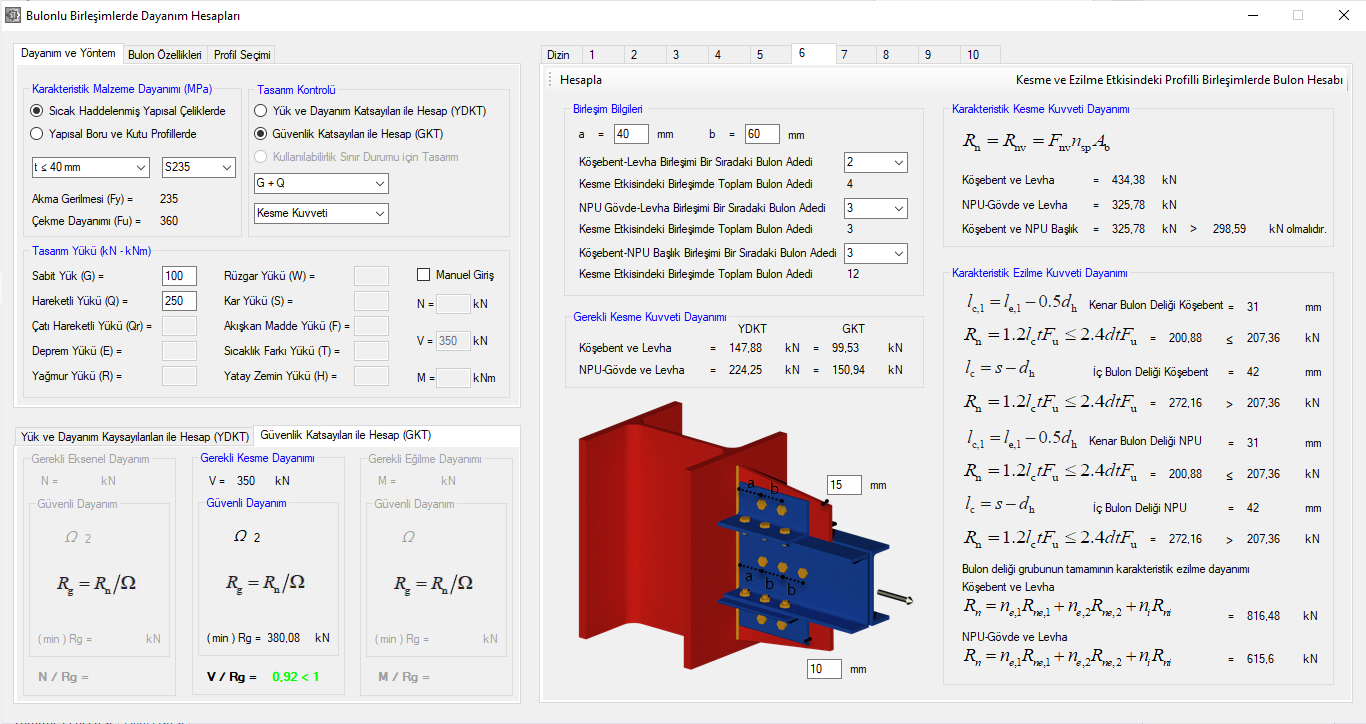Open Köşebent-NPU Başlık bolt count dropdown
The image size is (1366, 724).
click(x=875, y=253)
